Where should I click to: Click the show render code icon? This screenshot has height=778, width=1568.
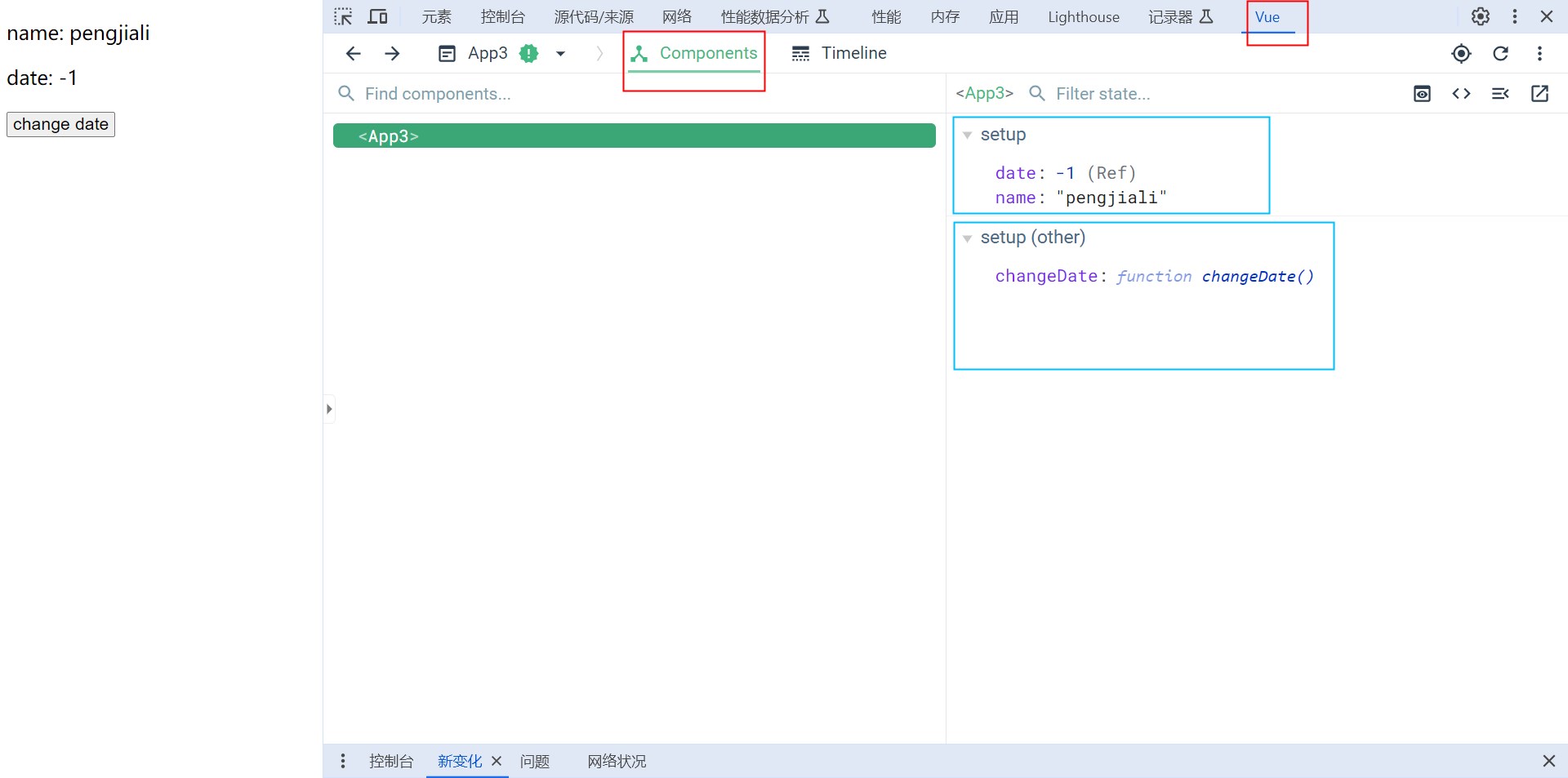coord(1461,94)
